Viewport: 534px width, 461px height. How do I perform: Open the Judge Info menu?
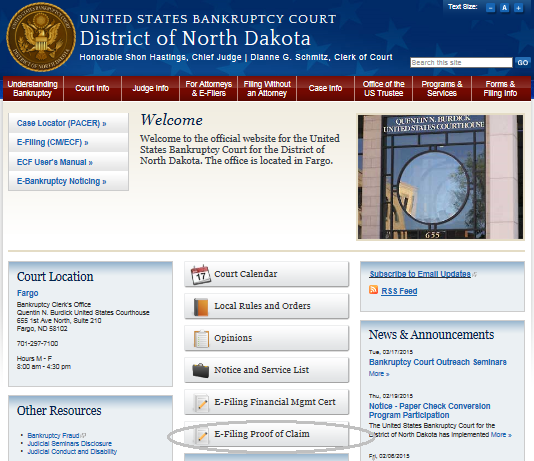coord(151,89)
